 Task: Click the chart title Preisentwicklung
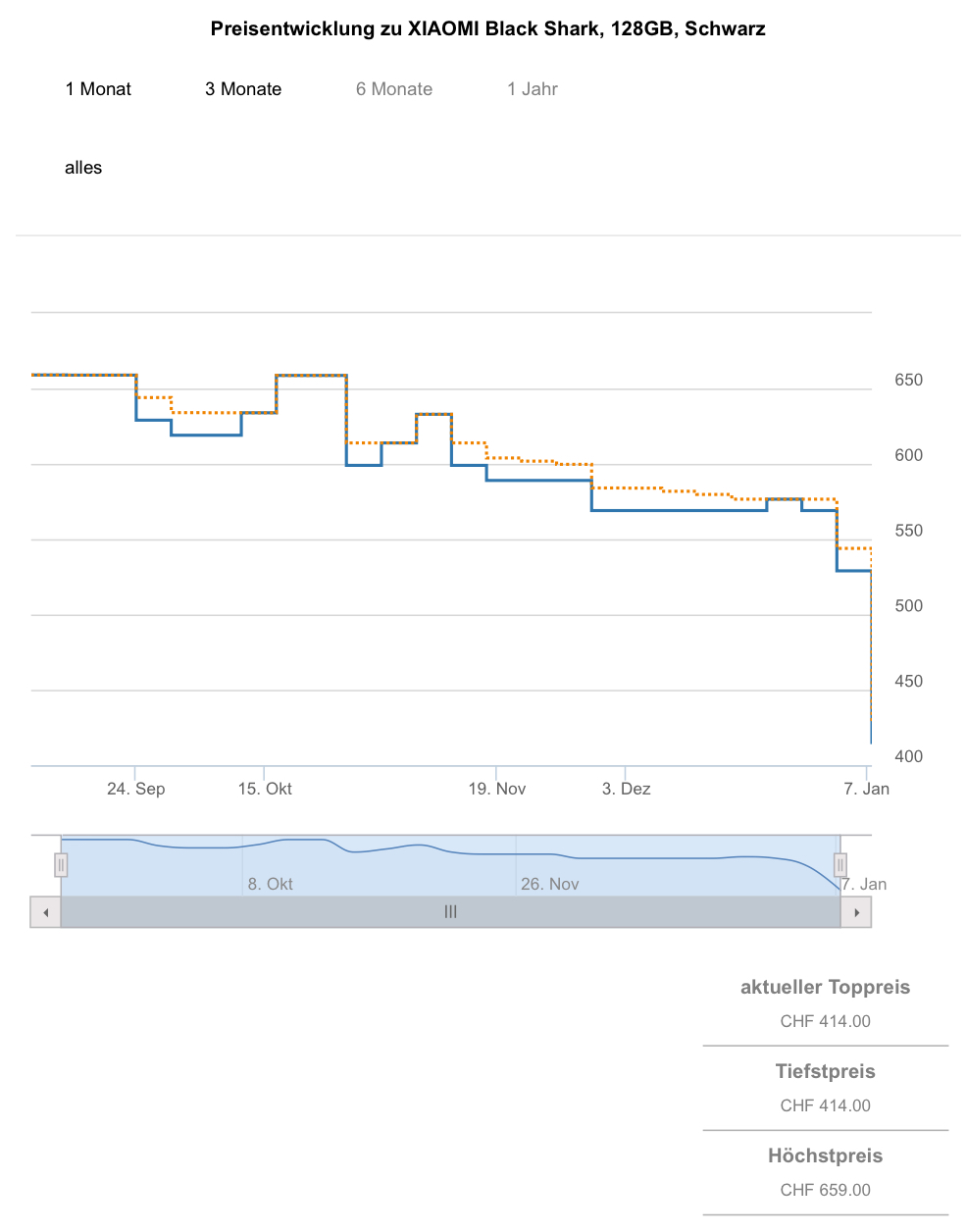tap(488, 28)
